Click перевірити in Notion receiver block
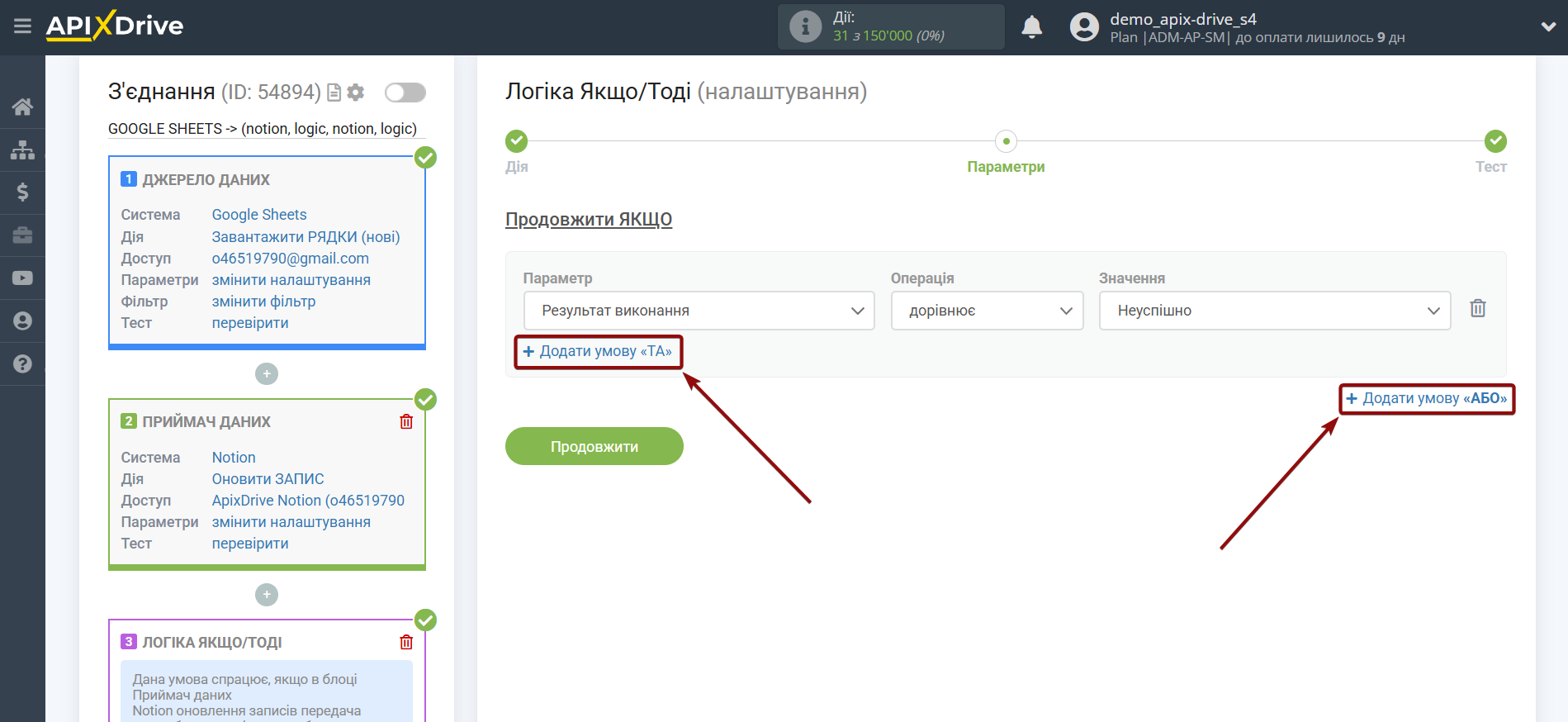1568x722 pixels. [250, 544]
